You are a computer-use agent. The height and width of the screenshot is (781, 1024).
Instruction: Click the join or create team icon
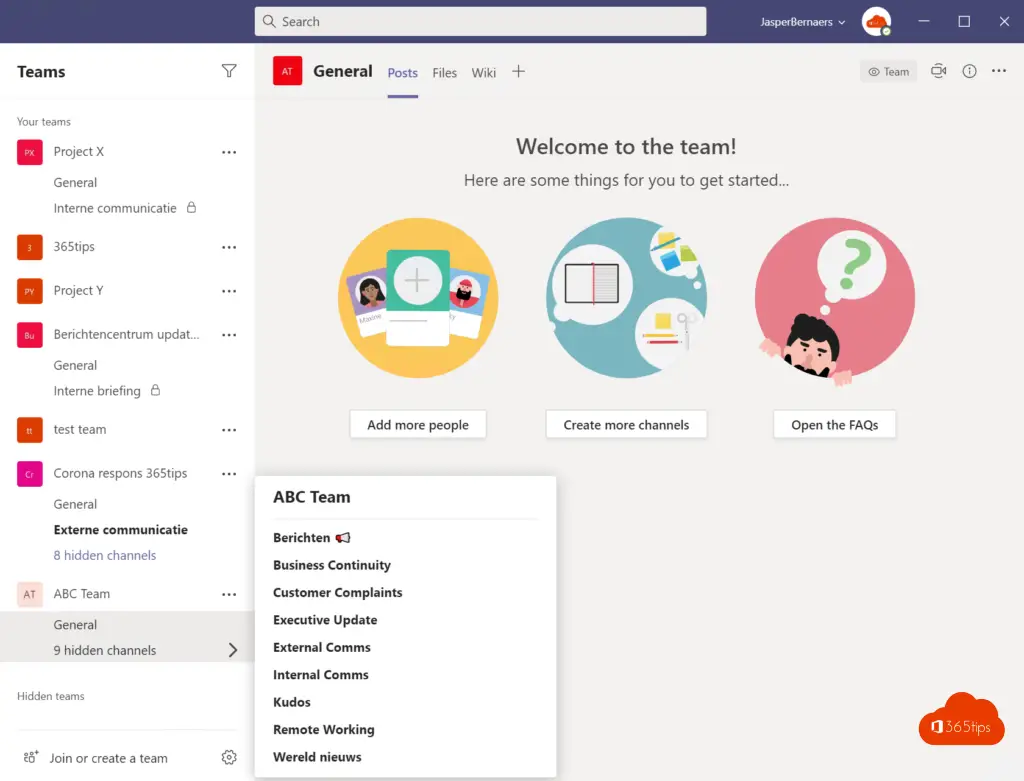(31, 757)
